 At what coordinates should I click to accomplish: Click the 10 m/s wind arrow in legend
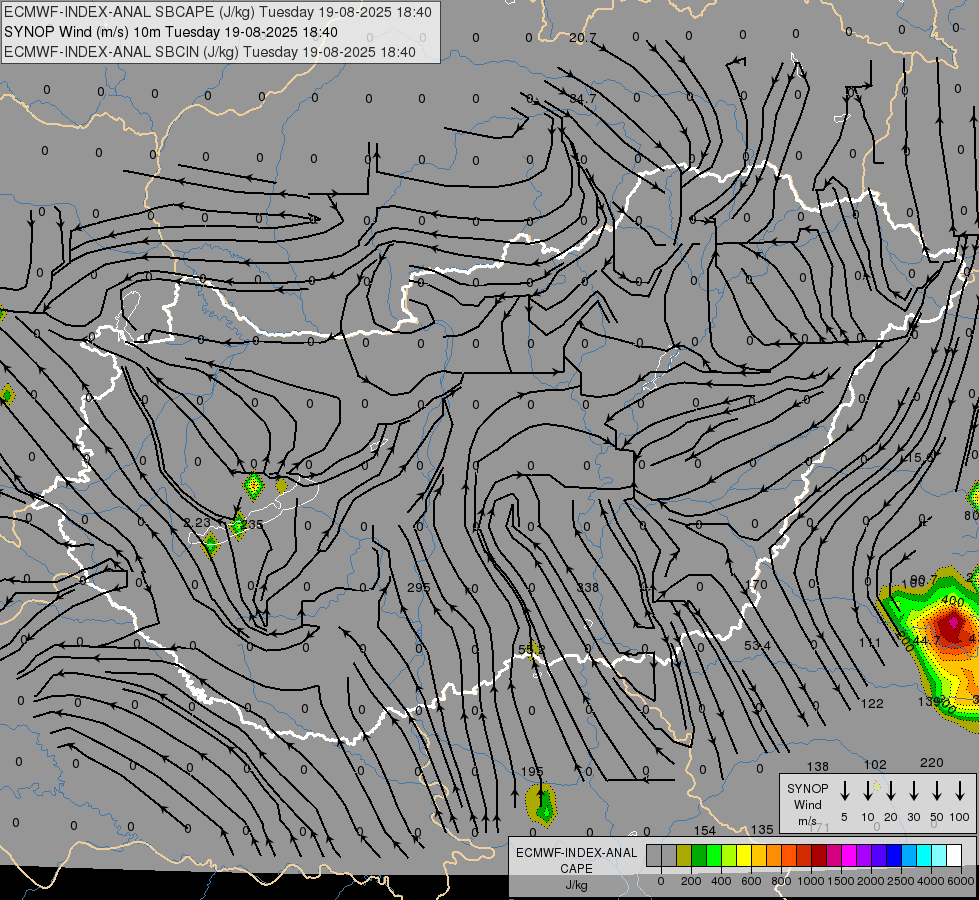point(868,791)
